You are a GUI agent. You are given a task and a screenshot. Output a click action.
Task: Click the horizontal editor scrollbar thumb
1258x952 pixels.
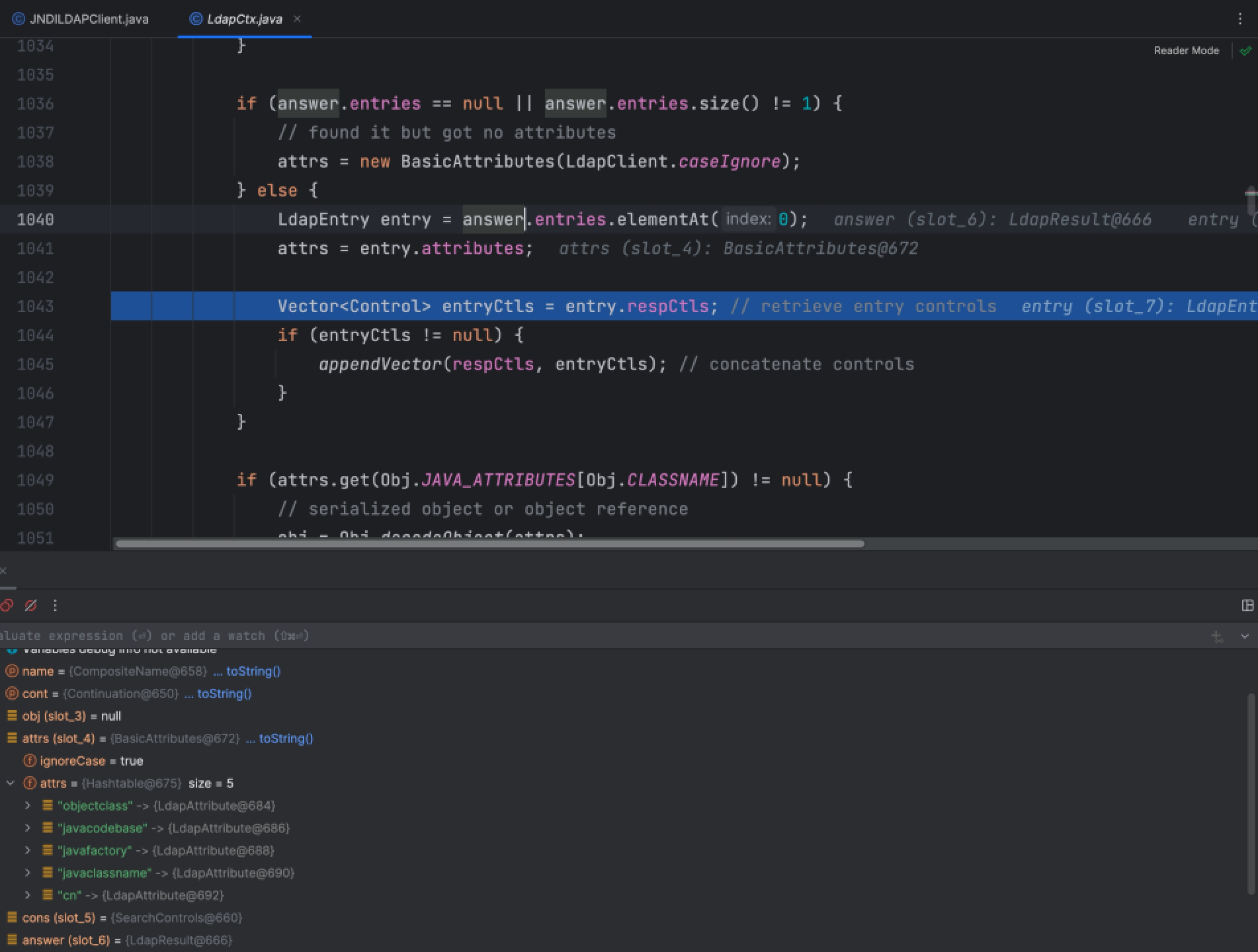pyautogui.click(x=489, y=544)
